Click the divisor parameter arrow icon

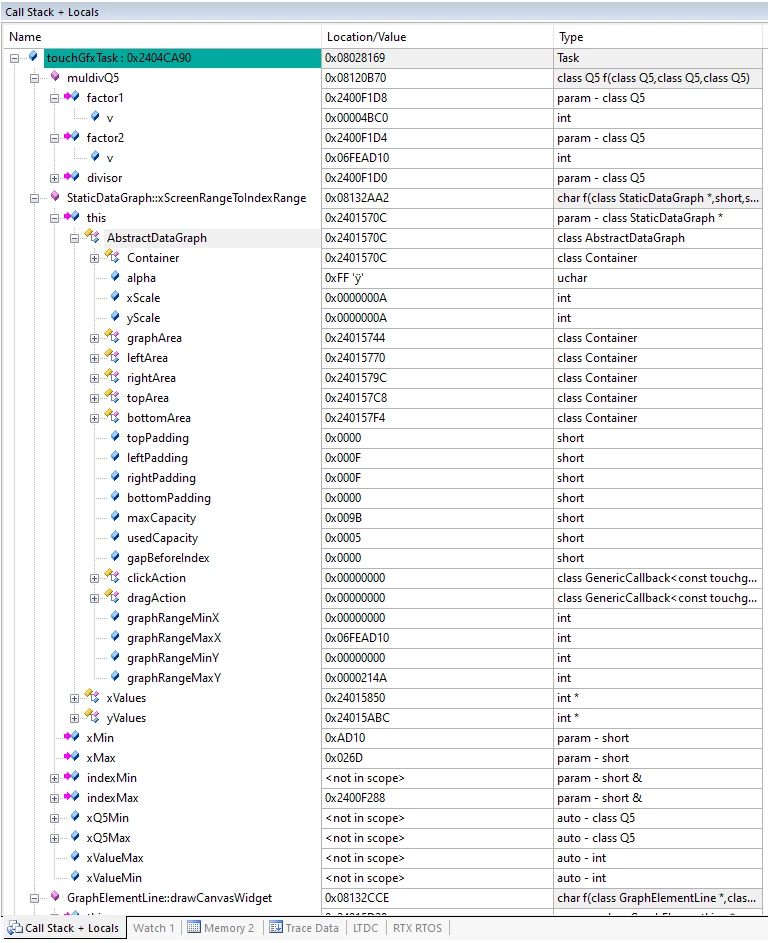(72, 176)
